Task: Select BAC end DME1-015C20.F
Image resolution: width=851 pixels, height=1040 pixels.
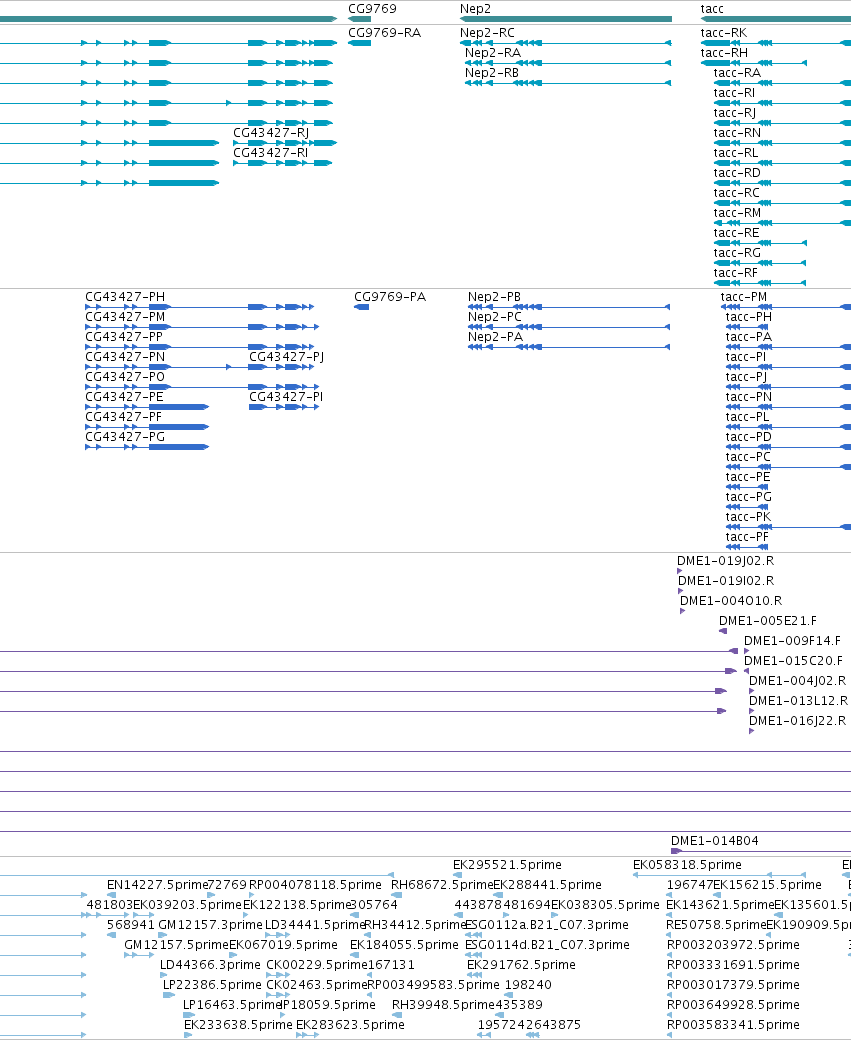Action: pos(793,661)
